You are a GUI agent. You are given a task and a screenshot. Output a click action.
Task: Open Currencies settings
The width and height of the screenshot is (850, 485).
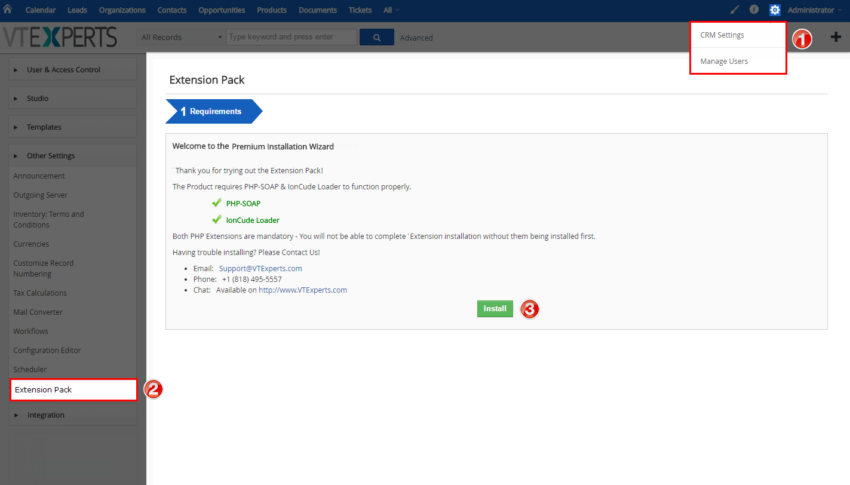pyautogui.click(x=31, y=244)
